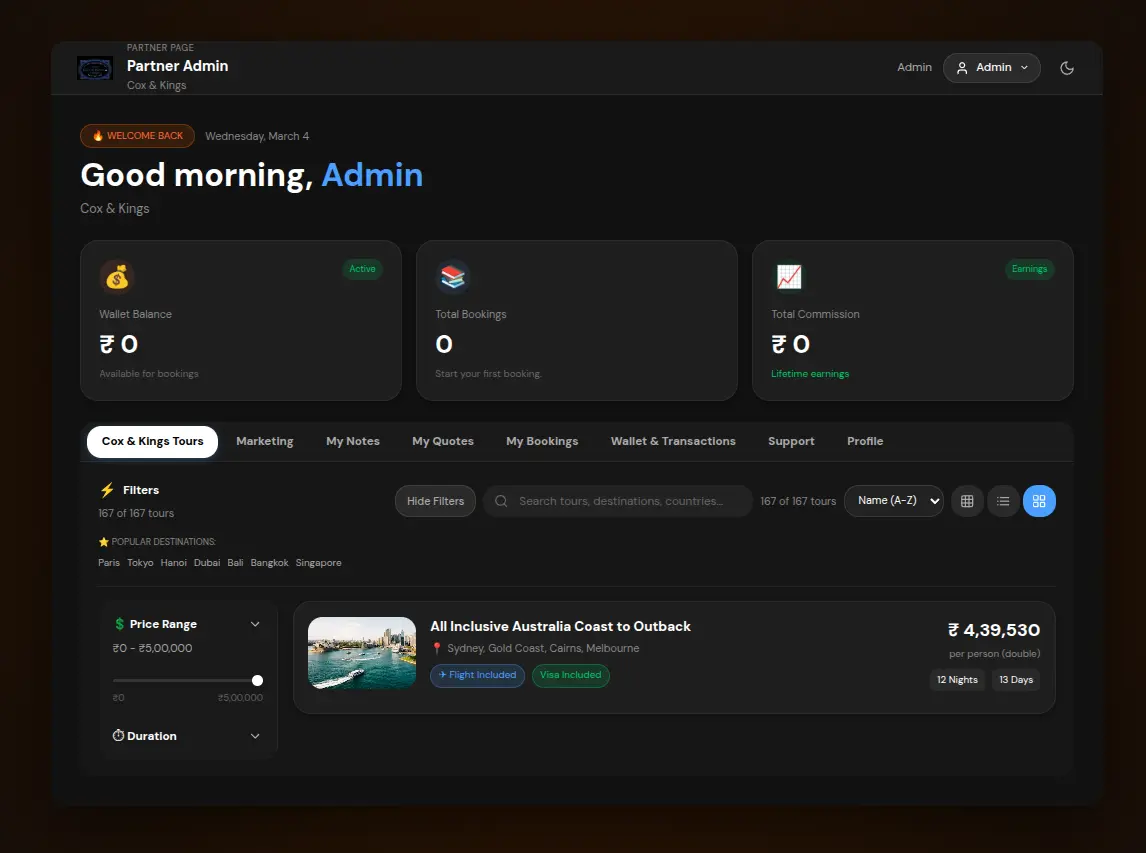Go to the My Bookings tab

pos(542,441)
